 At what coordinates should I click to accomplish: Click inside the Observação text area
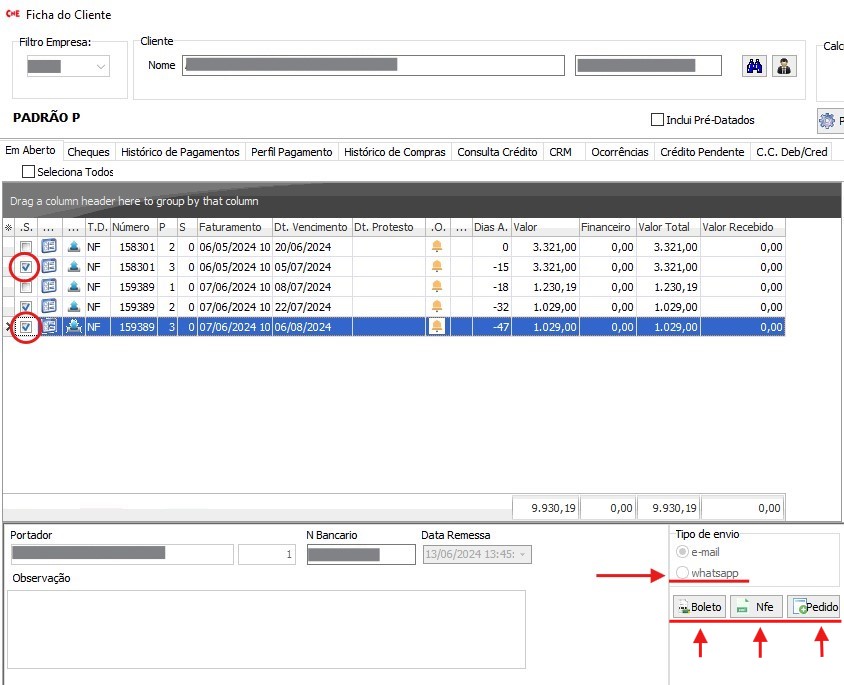pyautogui.click(x=266, y=628)
